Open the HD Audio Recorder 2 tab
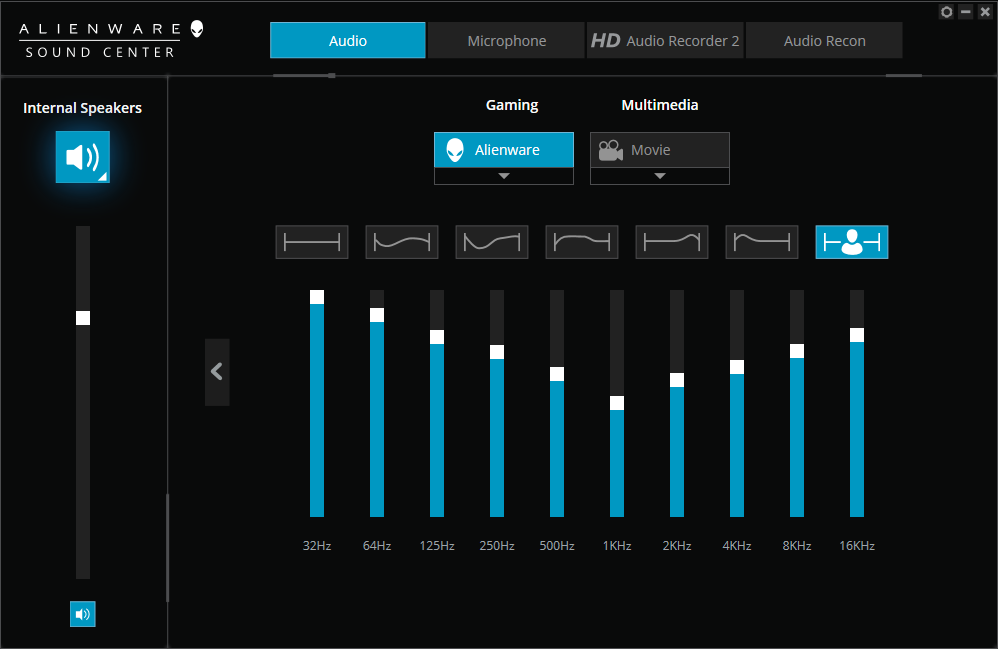 665,41
